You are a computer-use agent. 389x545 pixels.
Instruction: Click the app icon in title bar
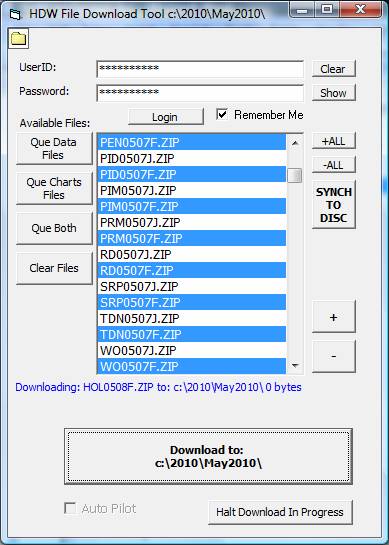tap(15, 15)
